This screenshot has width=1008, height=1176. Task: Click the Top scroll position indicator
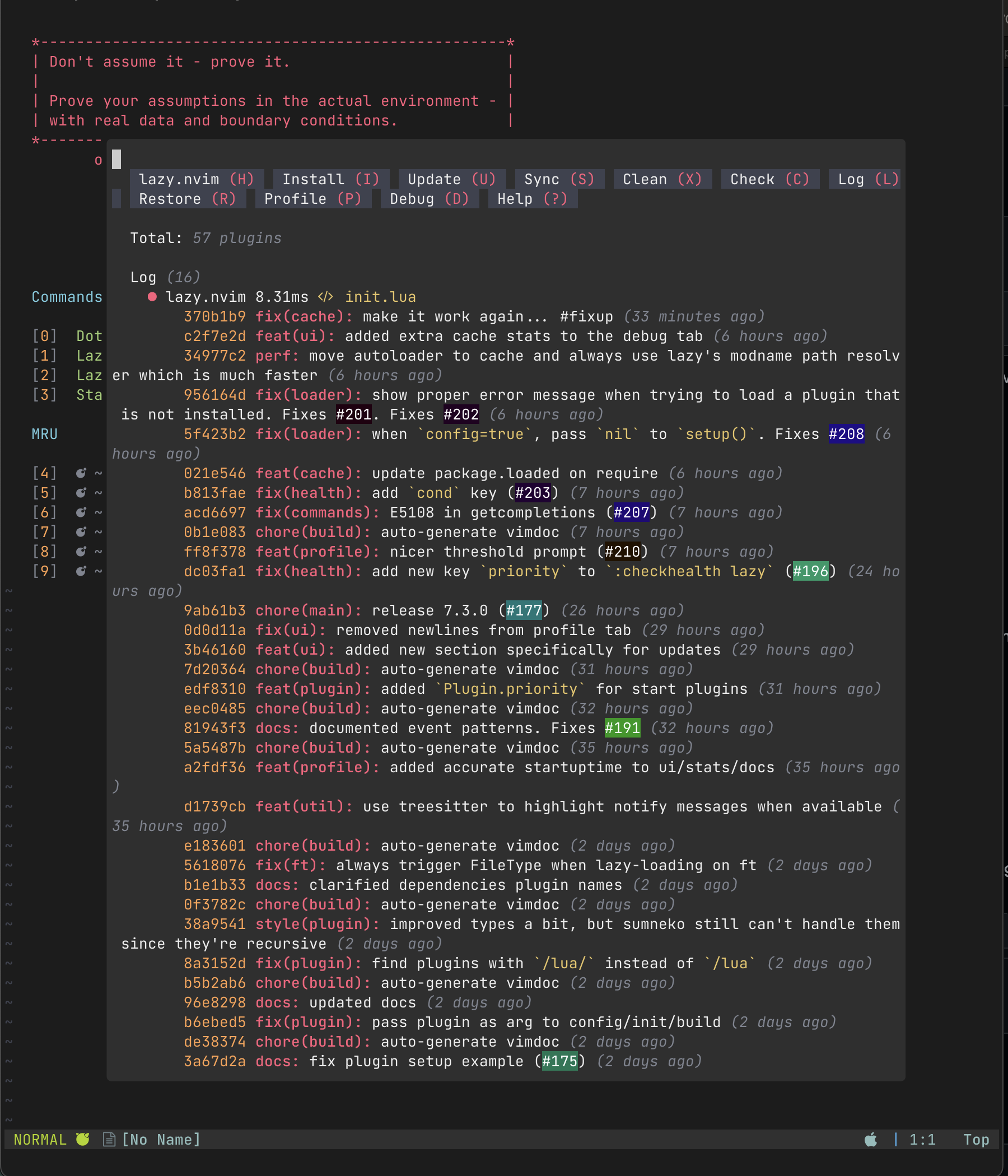click(x=976, y=1140)
